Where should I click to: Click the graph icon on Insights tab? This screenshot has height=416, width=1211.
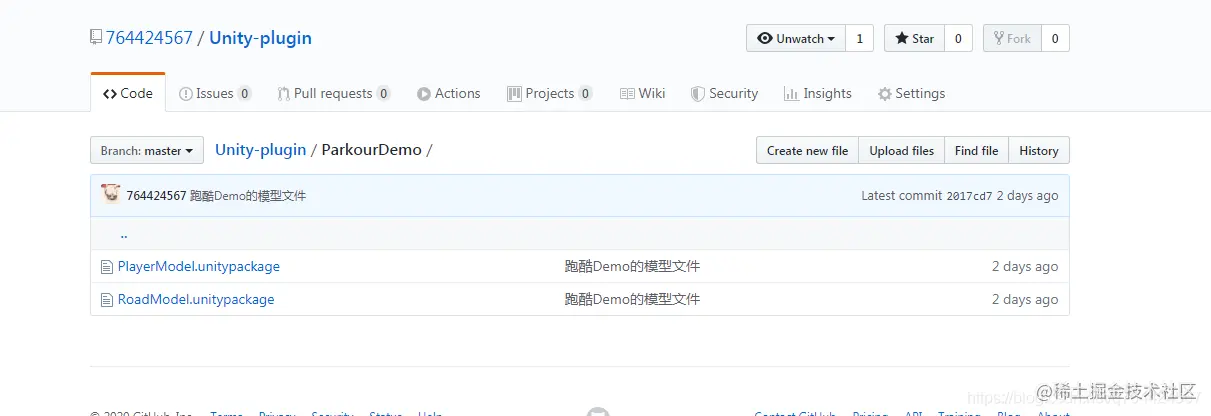[791, 94]
